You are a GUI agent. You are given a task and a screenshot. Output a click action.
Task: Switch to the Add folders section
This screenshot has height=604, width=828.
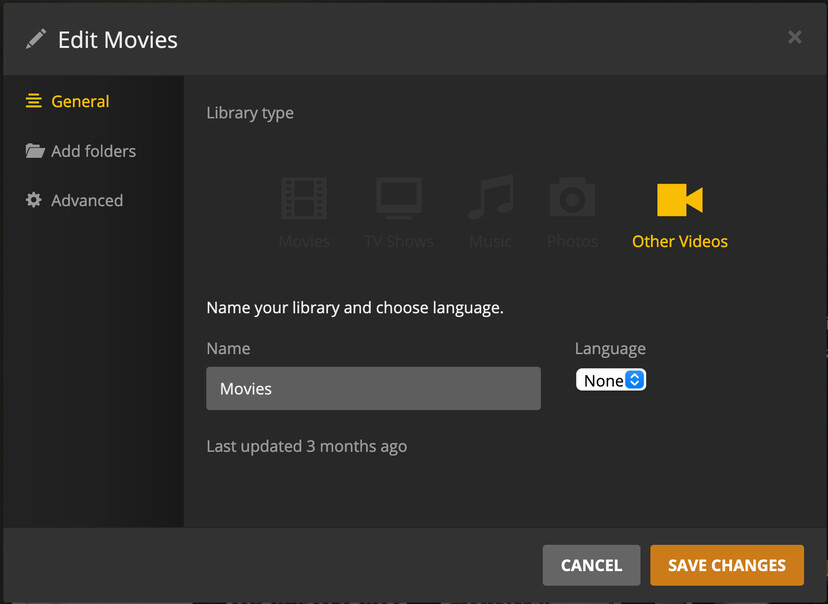pyautogui.click(x=81, y=151)
